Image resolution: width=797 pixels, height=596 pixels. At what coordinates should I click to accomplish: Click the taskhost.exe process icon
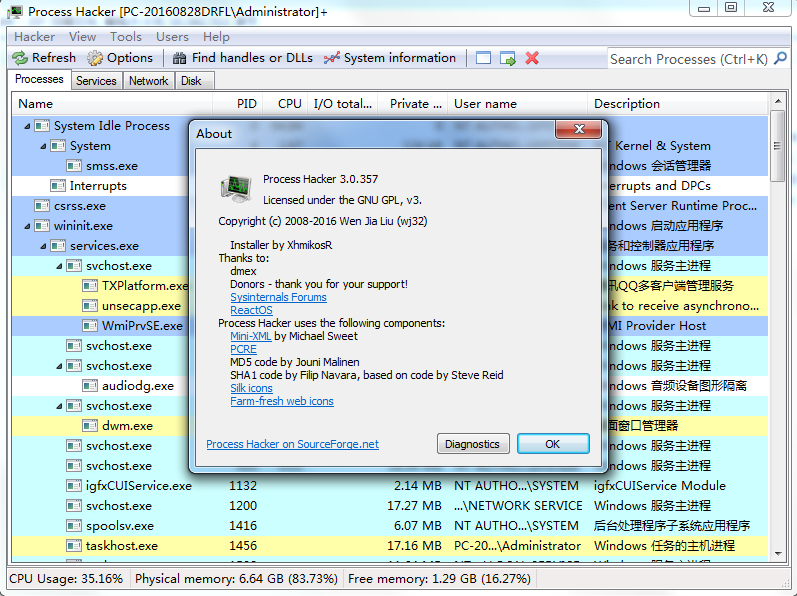click(74, 546)
